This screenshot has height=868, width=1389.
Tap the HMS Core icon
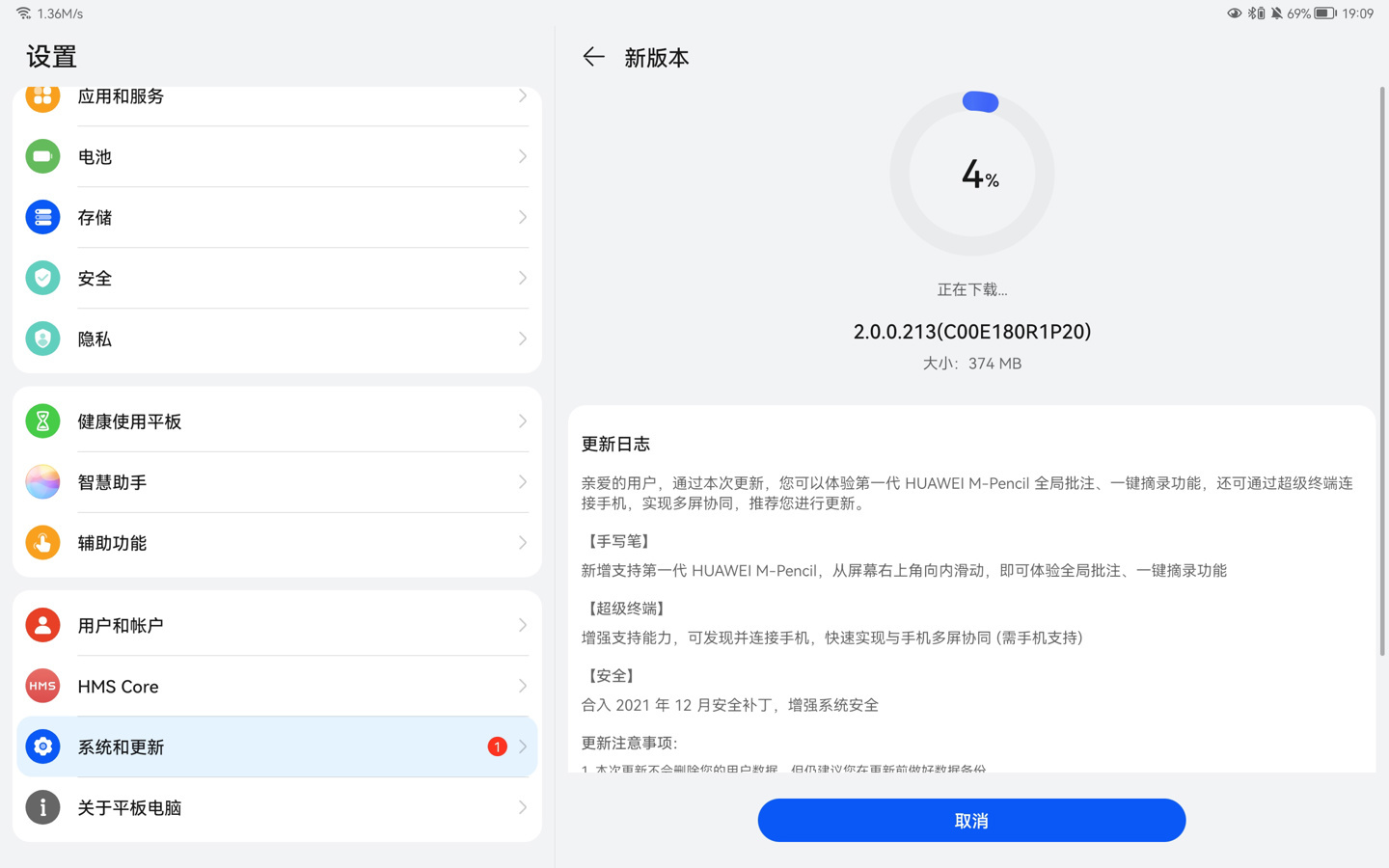point(42,686)
